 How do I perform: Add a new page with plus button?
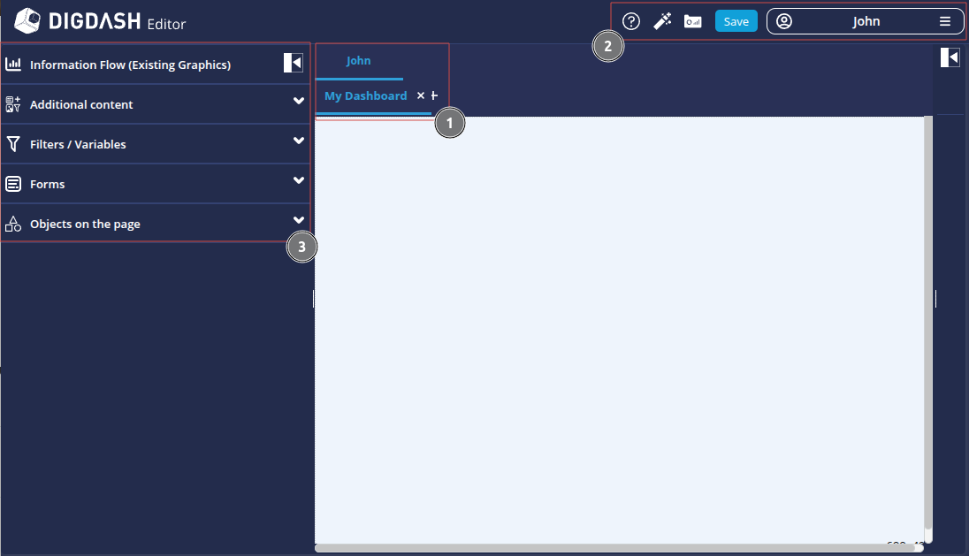(435, 96)
